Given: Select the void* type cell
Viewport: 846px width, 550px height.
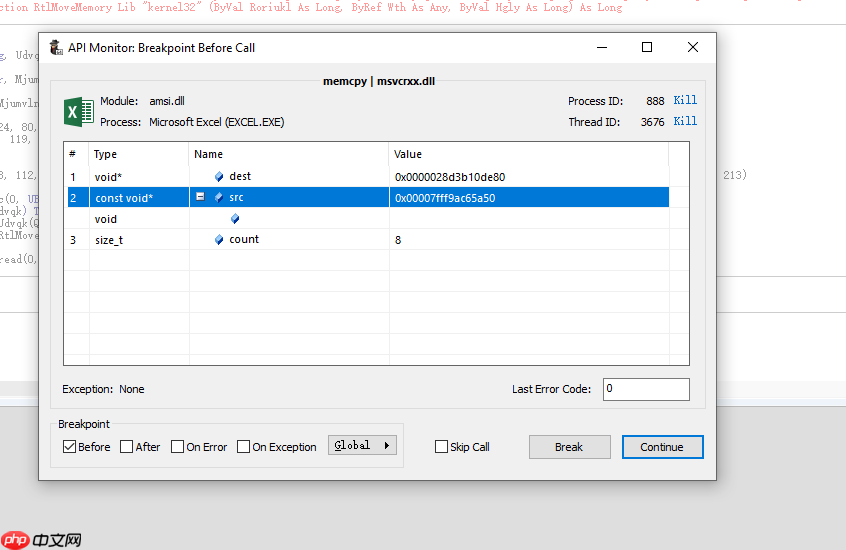Looking at the screenshot, I should click(108, 177).
